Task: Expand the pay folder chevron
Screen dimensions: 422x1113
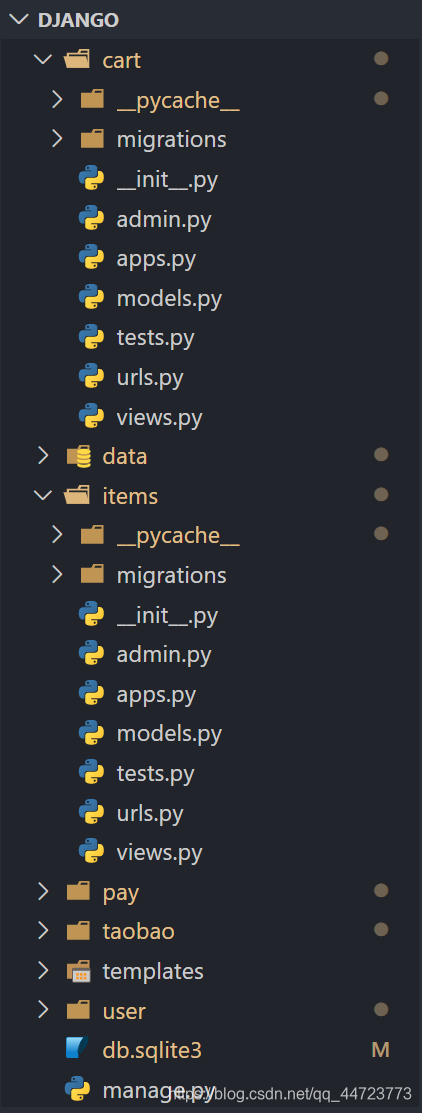Action: click(x=43, y=892)
